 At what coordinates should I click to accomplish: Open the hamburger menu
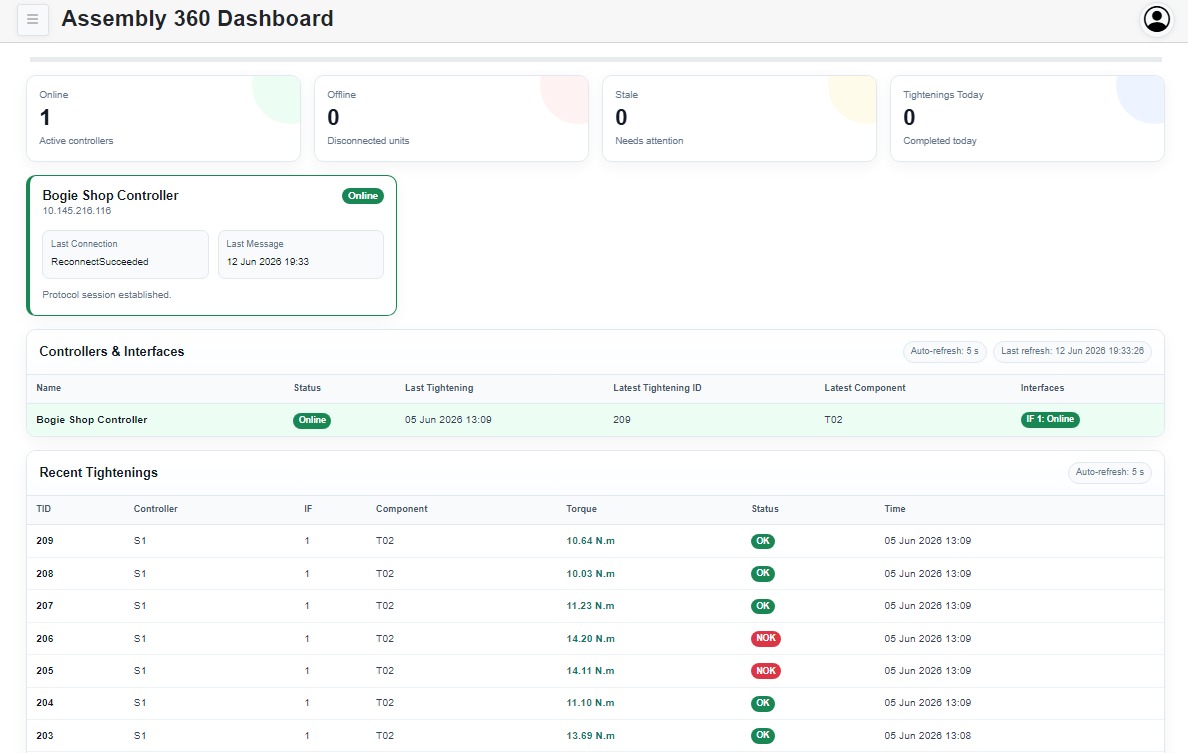33,20
